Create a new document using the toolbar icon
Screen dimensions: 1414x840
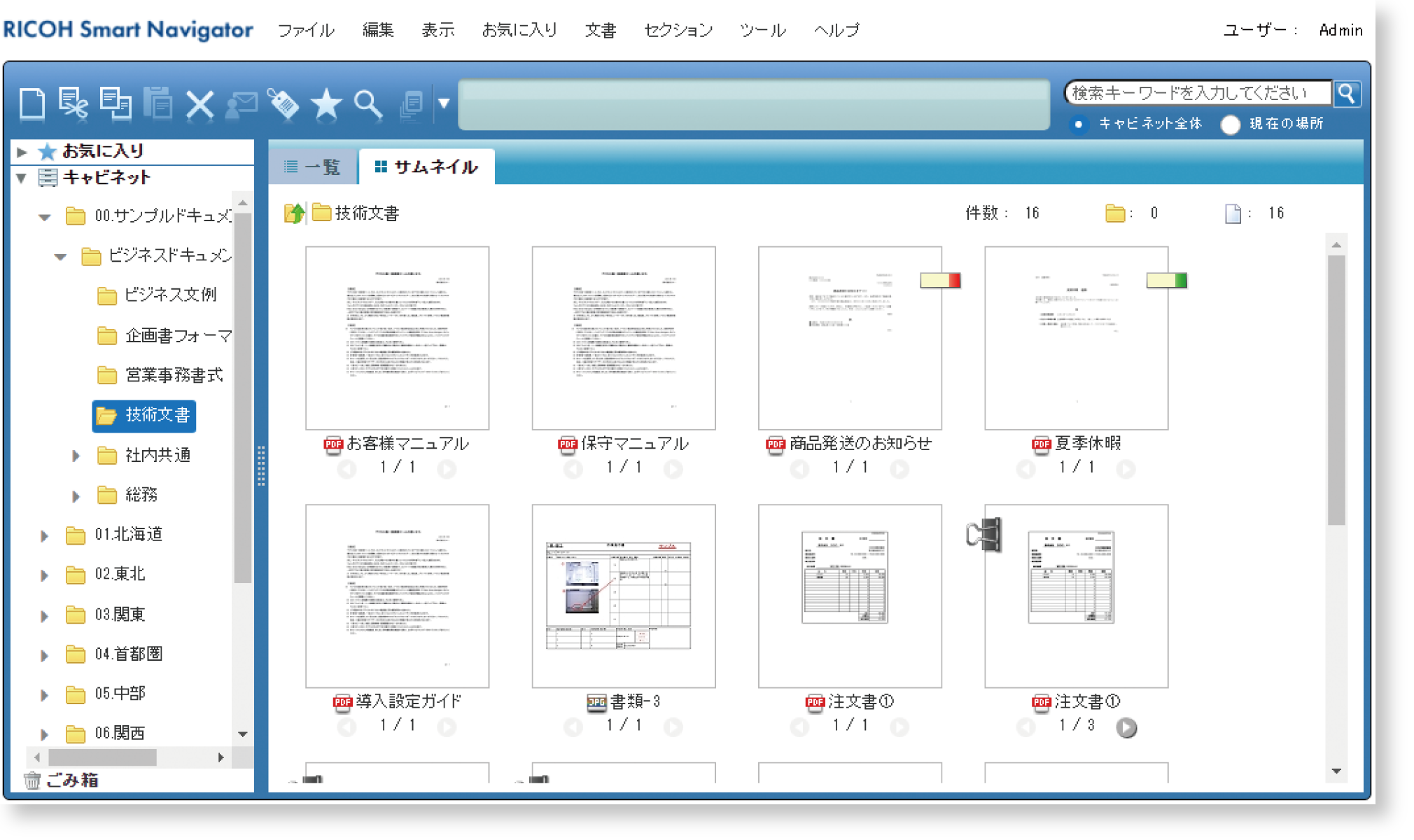click(x=31, y=104)
